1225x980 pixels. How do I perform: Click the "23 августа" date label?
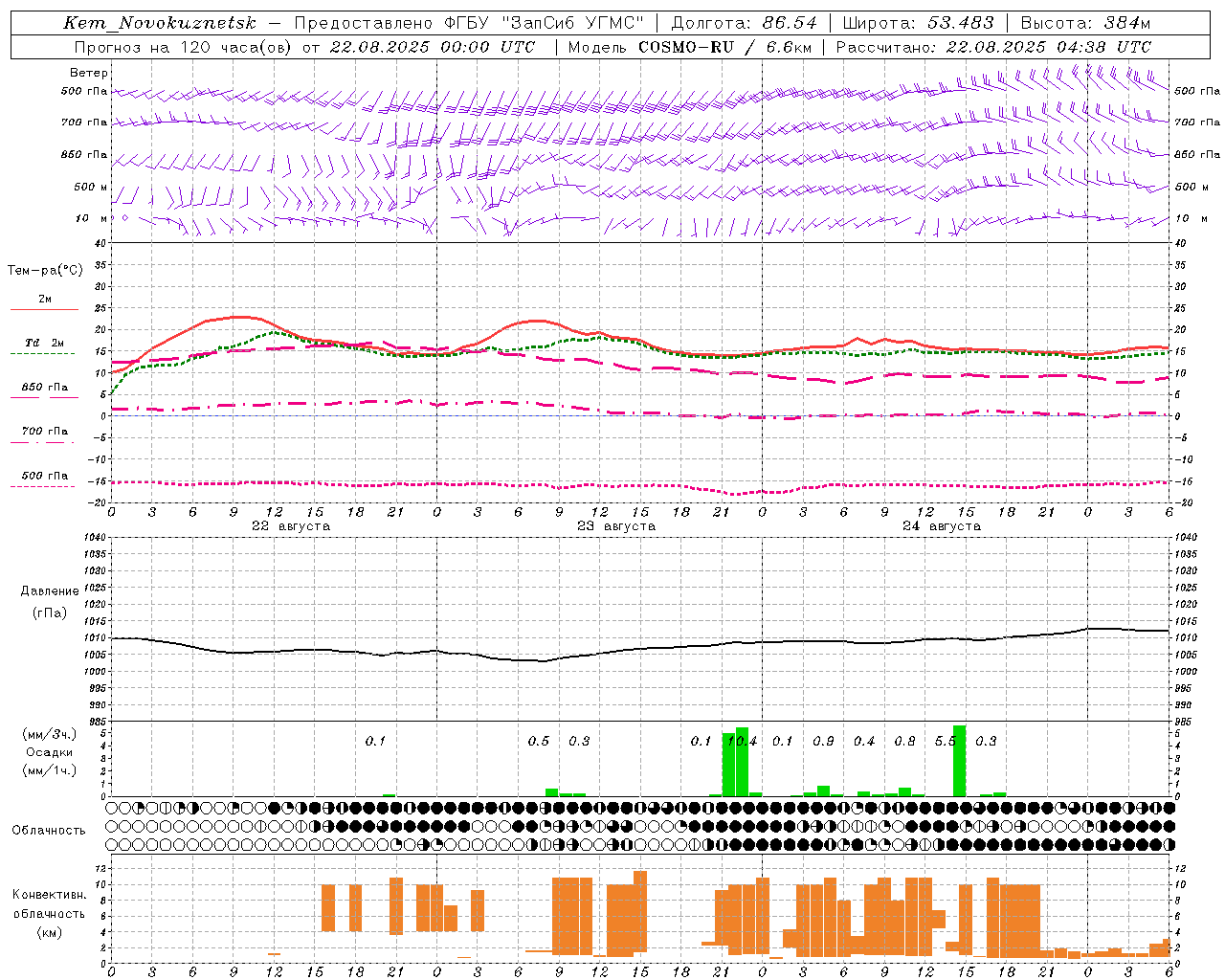pyautogui.click(x=616, y=526)
